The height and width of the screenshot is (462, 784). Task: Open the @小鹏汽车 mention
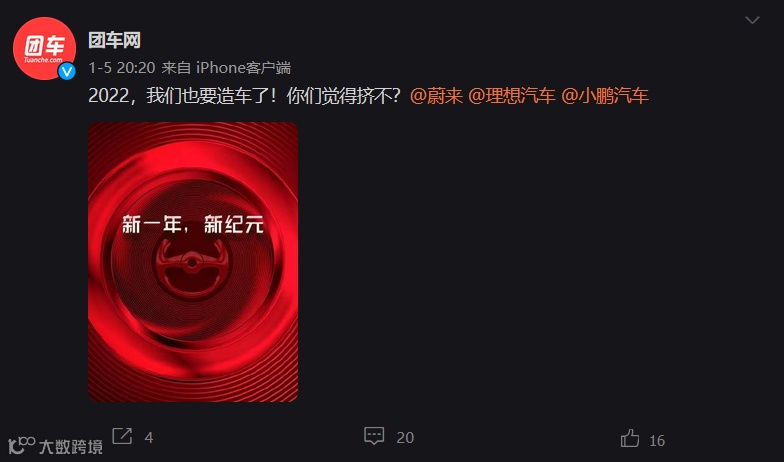point(605,96)
